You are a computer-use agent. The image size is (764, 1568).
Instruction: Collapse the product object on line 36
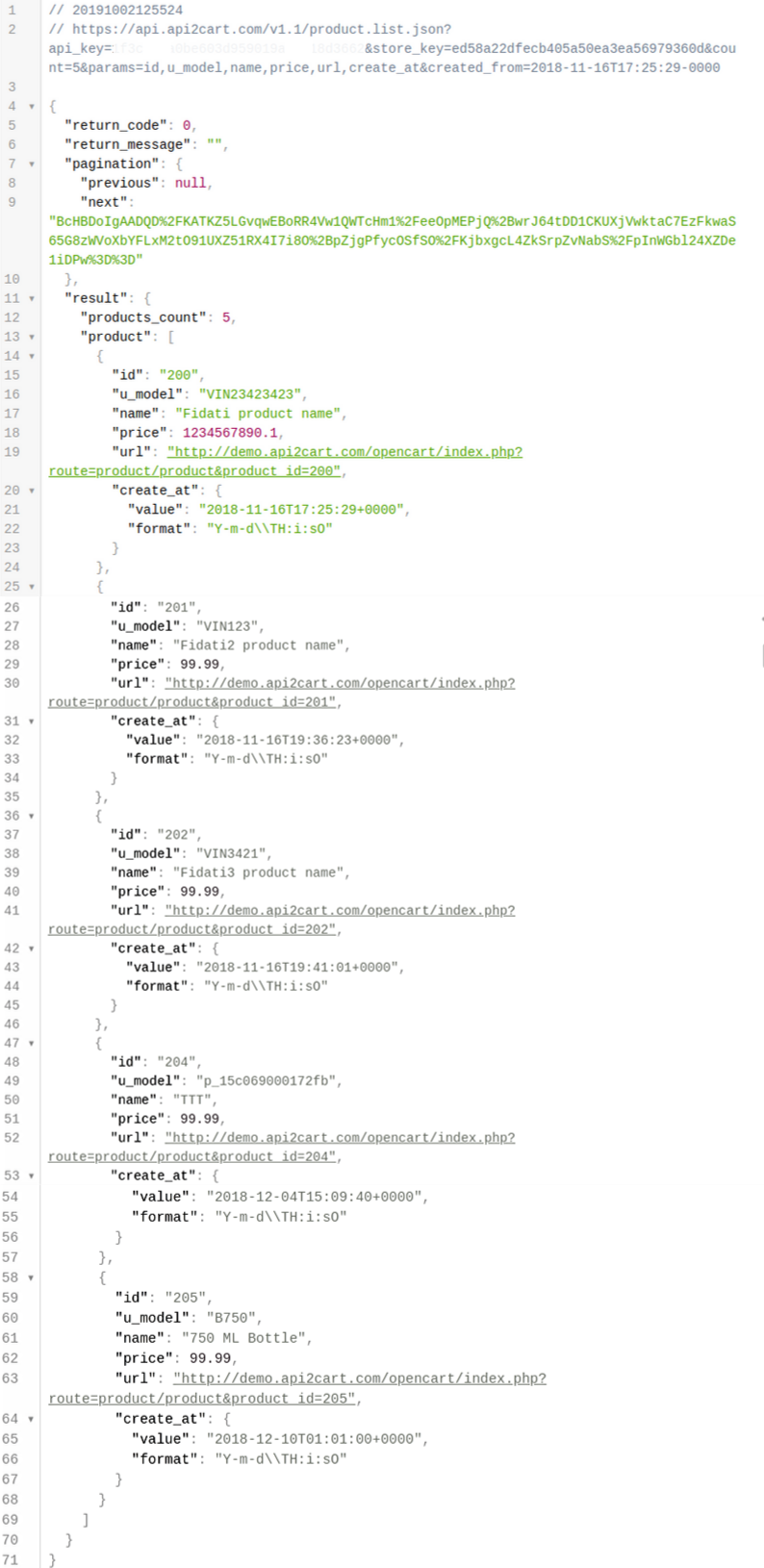(x=32, y=817)
